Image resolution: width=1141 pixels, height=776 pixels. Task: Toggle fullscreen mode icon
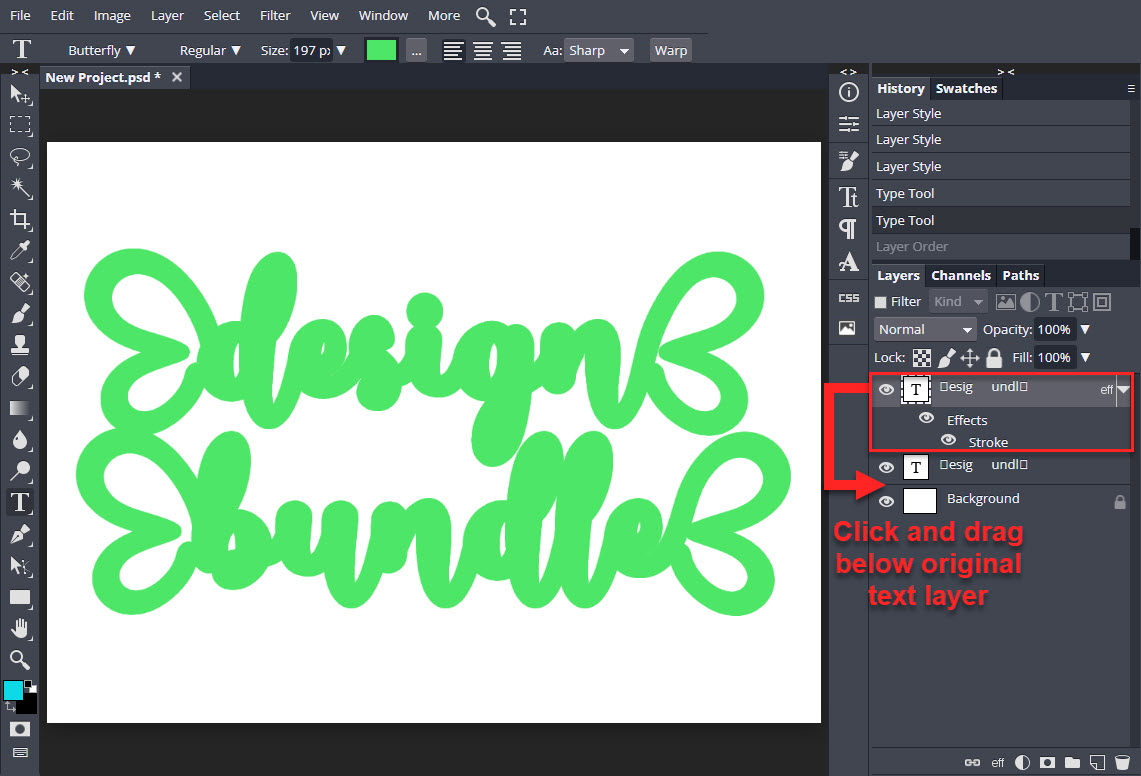[x=517, y=16]
